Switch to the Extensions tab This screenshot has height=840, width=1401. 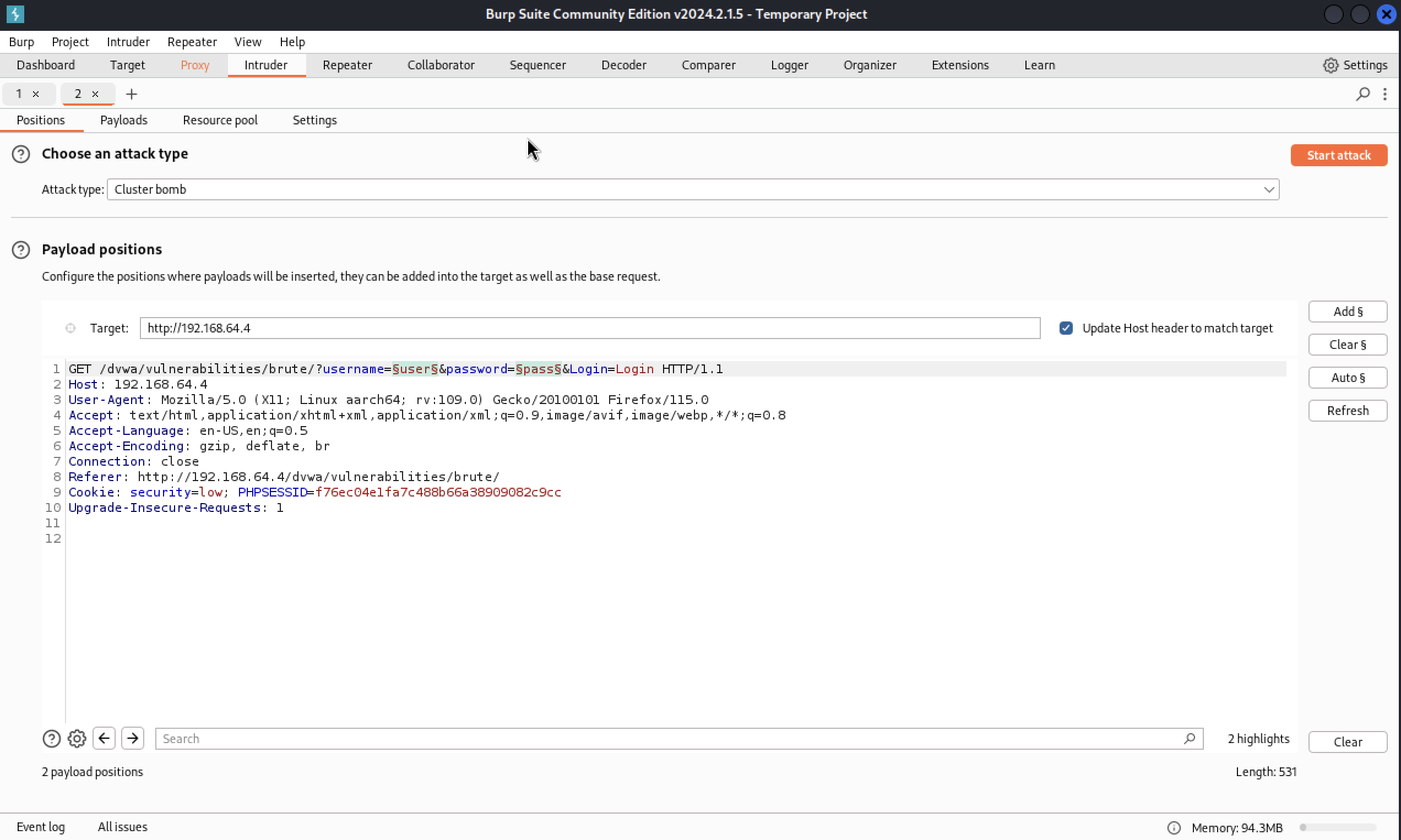(960, 65)
